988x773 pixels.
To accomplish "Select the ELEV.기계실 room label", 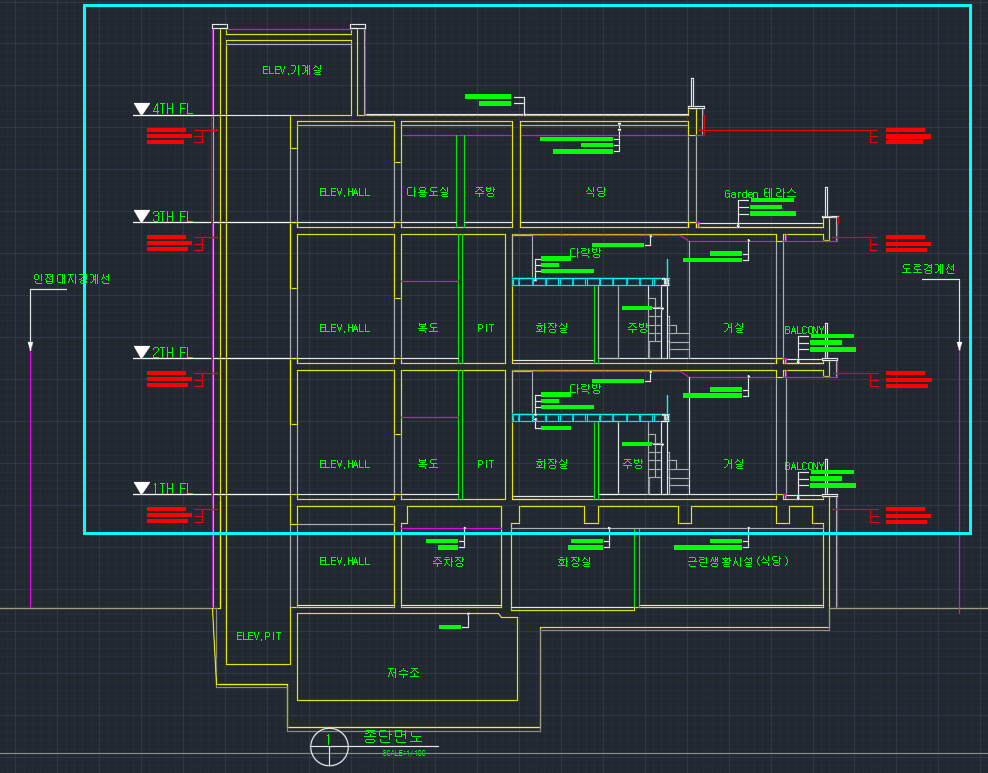I will [x=292, y=71].
